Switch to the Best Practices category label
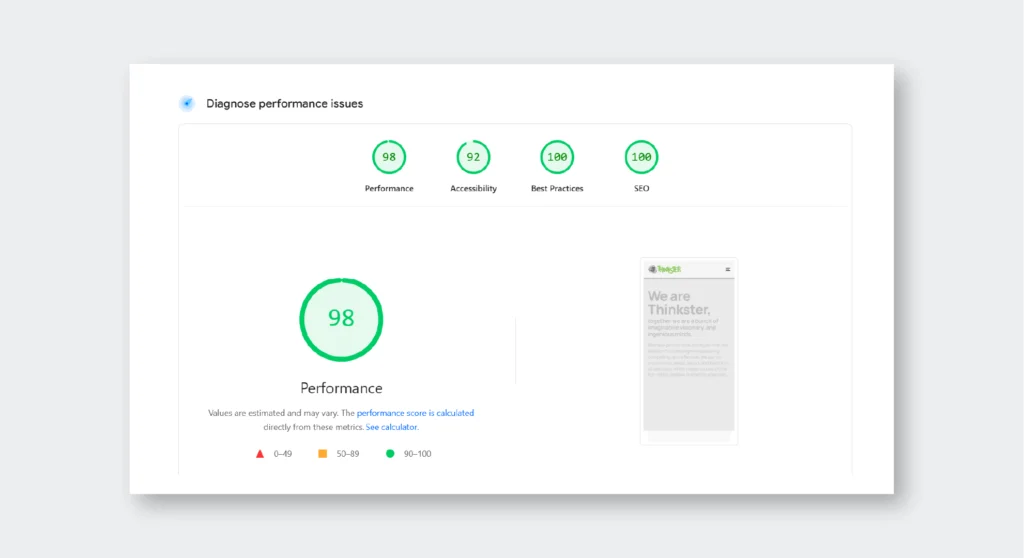The image size is (1024, 558). point(557,189)
